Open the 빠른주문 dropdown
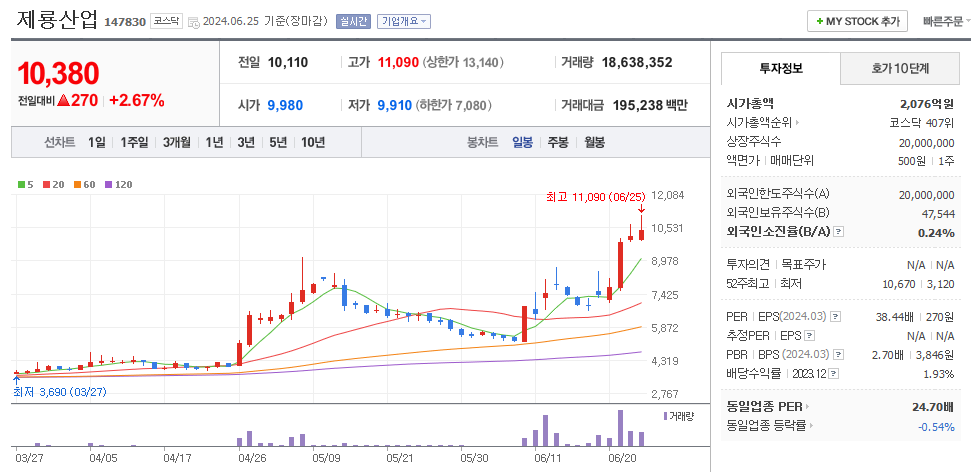980x472 pixels. pos(946,21)
